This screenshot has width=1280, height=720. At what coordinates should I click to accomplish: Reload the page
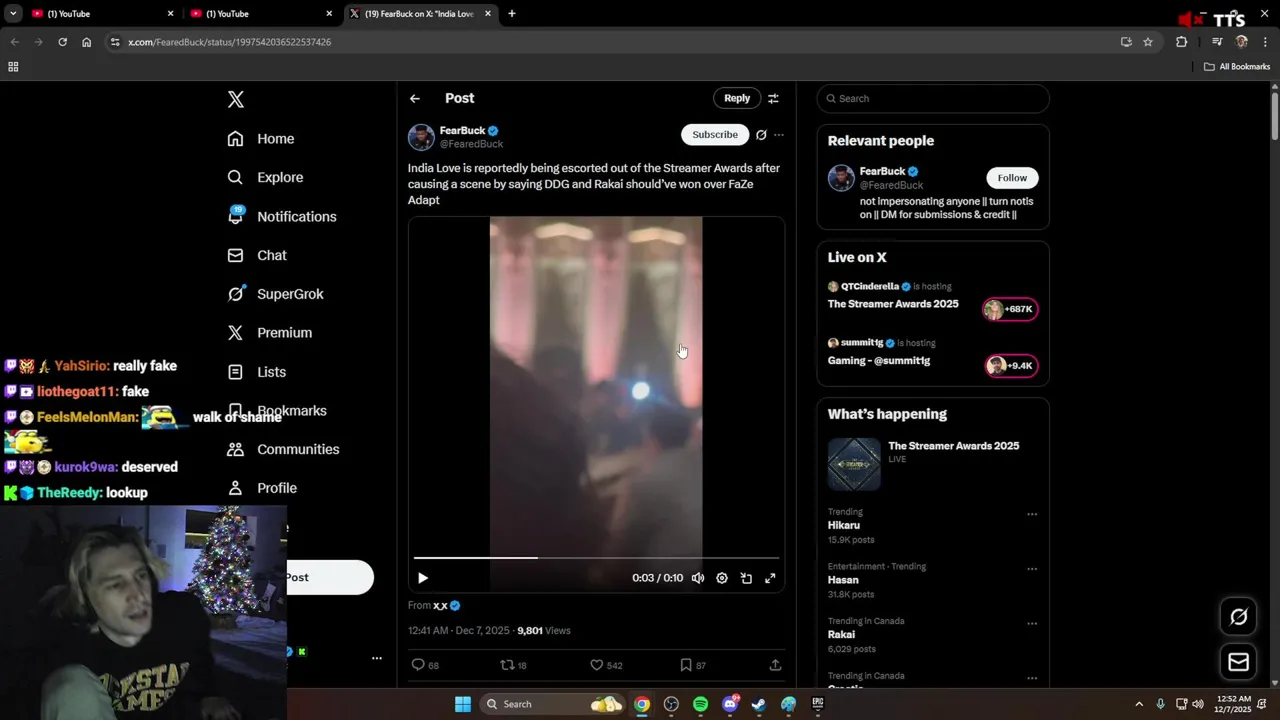pyautogui.click(x=63, y=42)
